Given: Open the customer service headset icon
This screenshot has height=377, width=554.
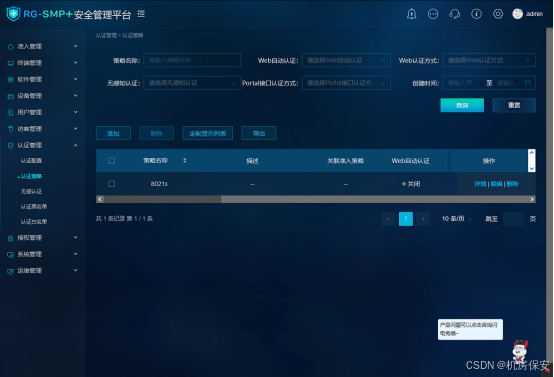Looking at the screenshot, I should 454,14.
